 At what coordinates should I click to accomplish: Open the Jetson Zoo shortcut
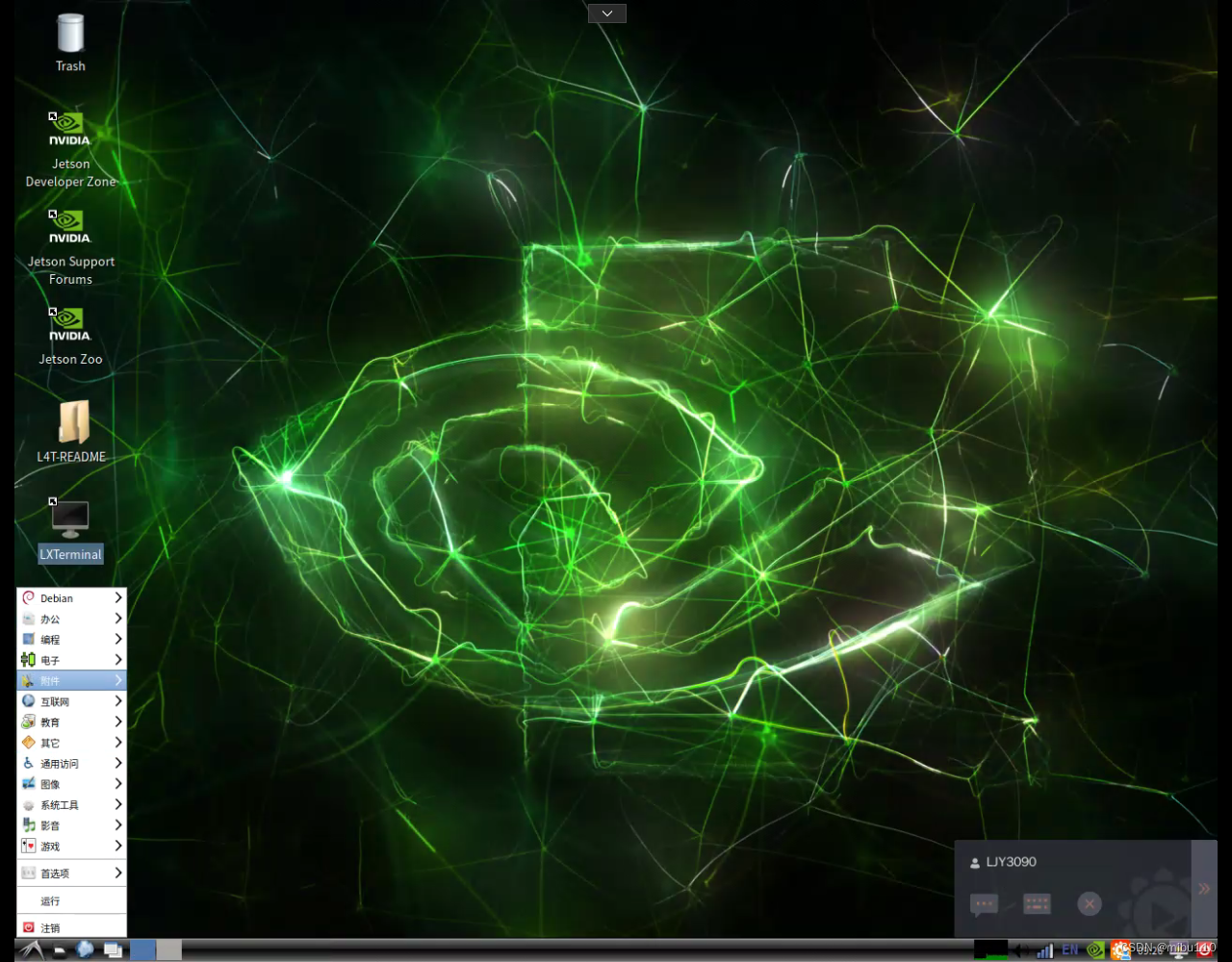click(x=70, y=338)
